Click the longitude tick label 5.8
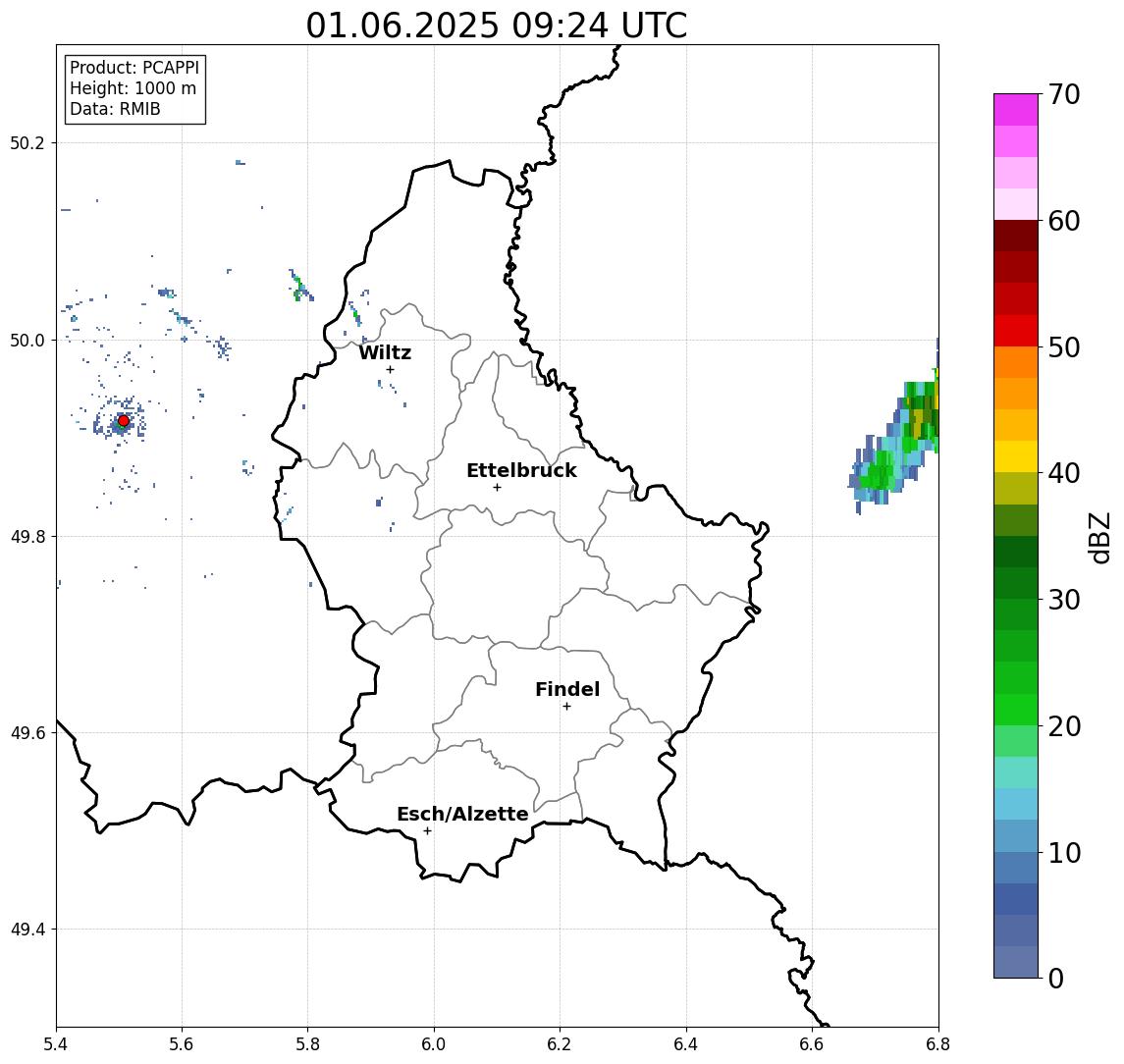Screen dimensions: 1124x1064 click(307, 1044)
